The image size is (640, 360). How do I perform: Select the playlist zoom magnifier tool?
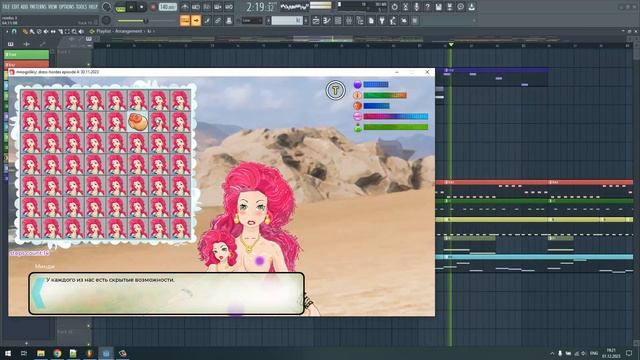(x=74, y=31)
